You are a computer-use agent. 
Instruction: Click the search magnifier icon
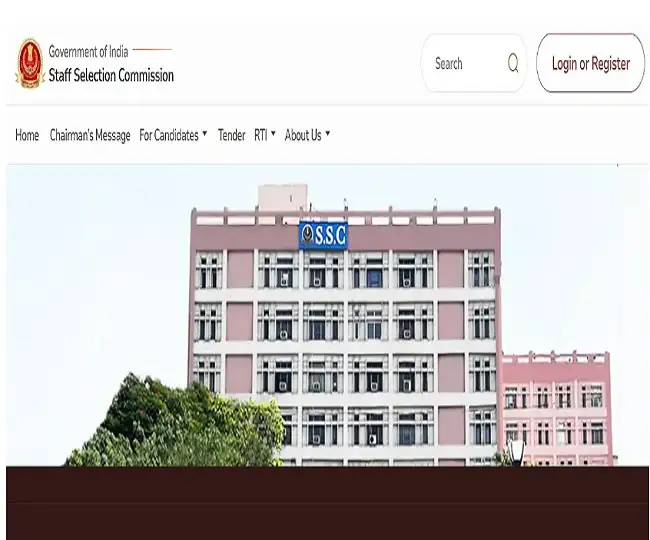[513, 63]
